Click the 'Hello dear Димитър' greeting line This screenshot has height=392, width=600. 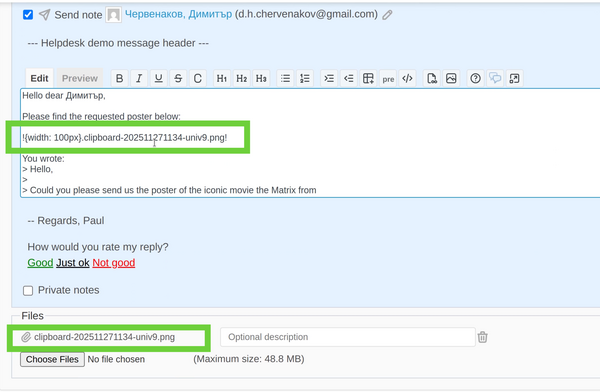point(64,96)
